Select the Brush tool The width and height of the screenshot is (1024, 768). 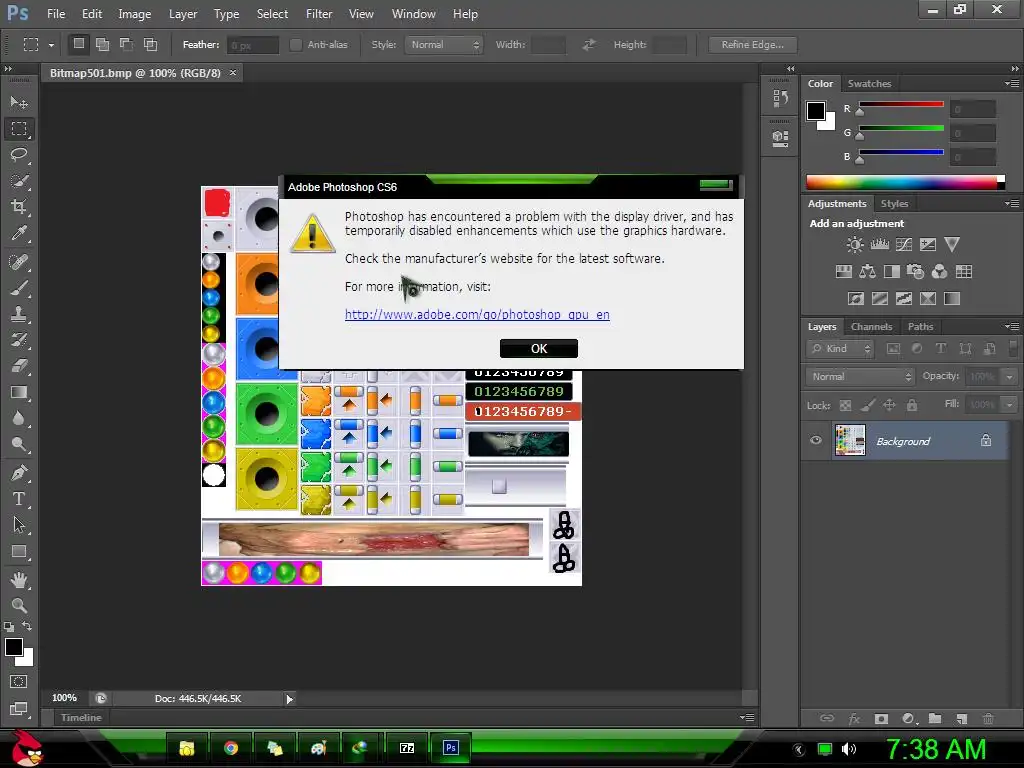[x=19, y=288]
